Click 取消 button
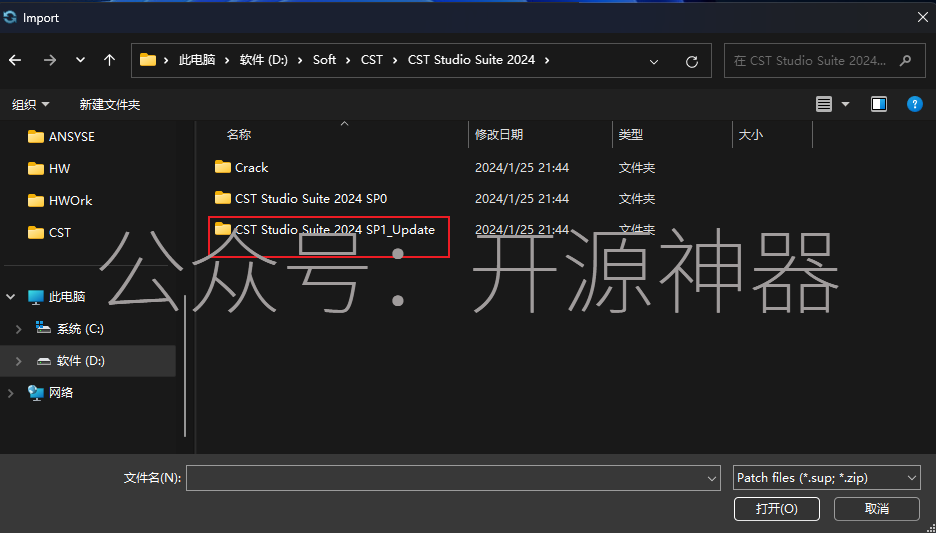The image size is (936, 533). pyautogui.click(x=877, y=509)
